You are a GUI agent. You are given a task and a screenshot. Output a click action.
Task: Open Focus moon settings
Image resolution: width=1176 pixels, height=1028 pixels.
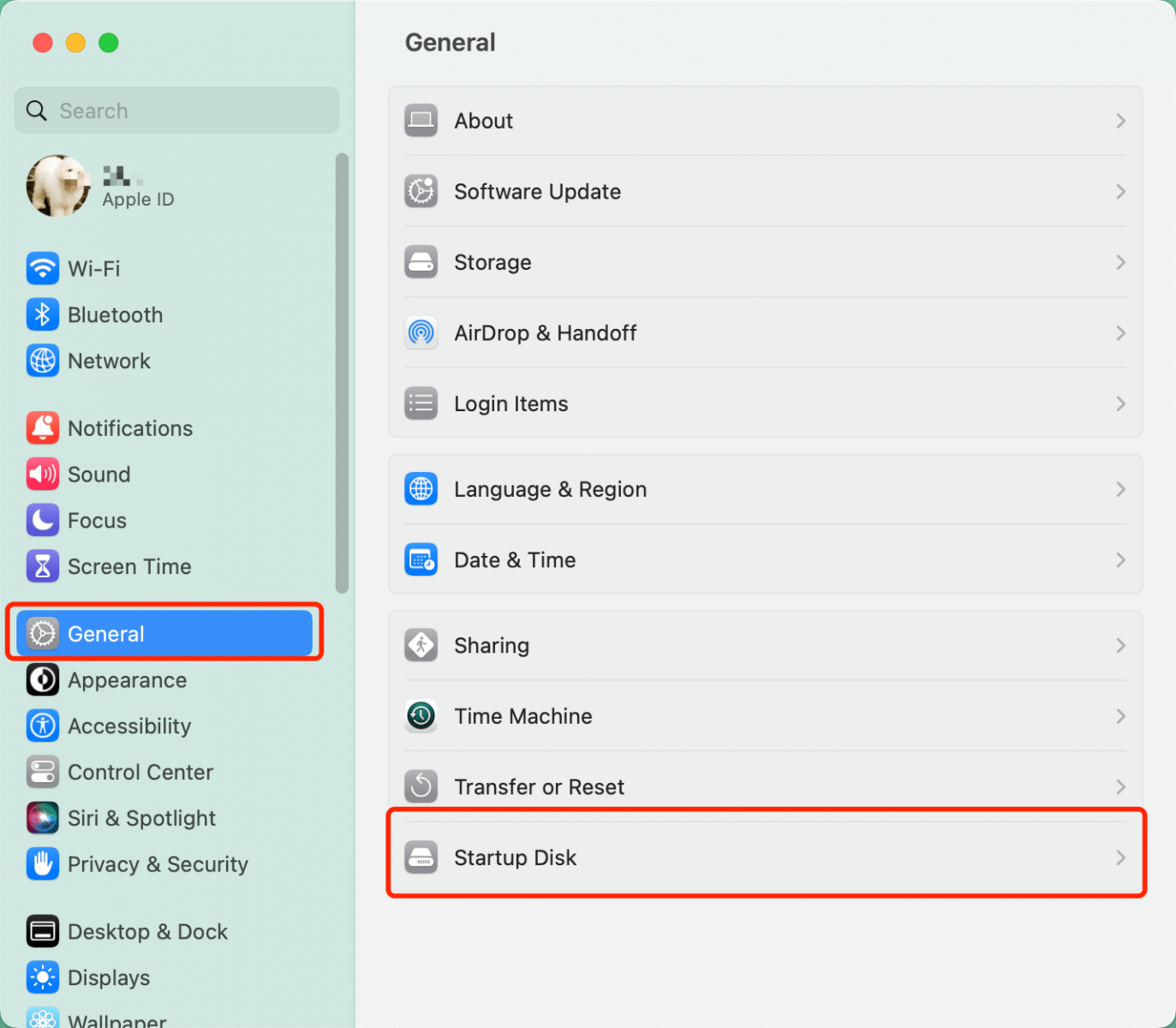[43, 520]
